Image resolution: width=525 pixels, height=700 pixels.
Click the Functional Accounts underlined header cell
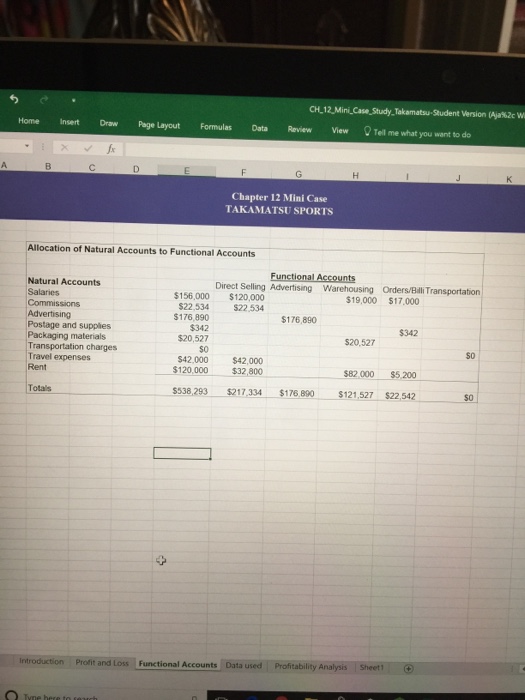coord(312,277)
